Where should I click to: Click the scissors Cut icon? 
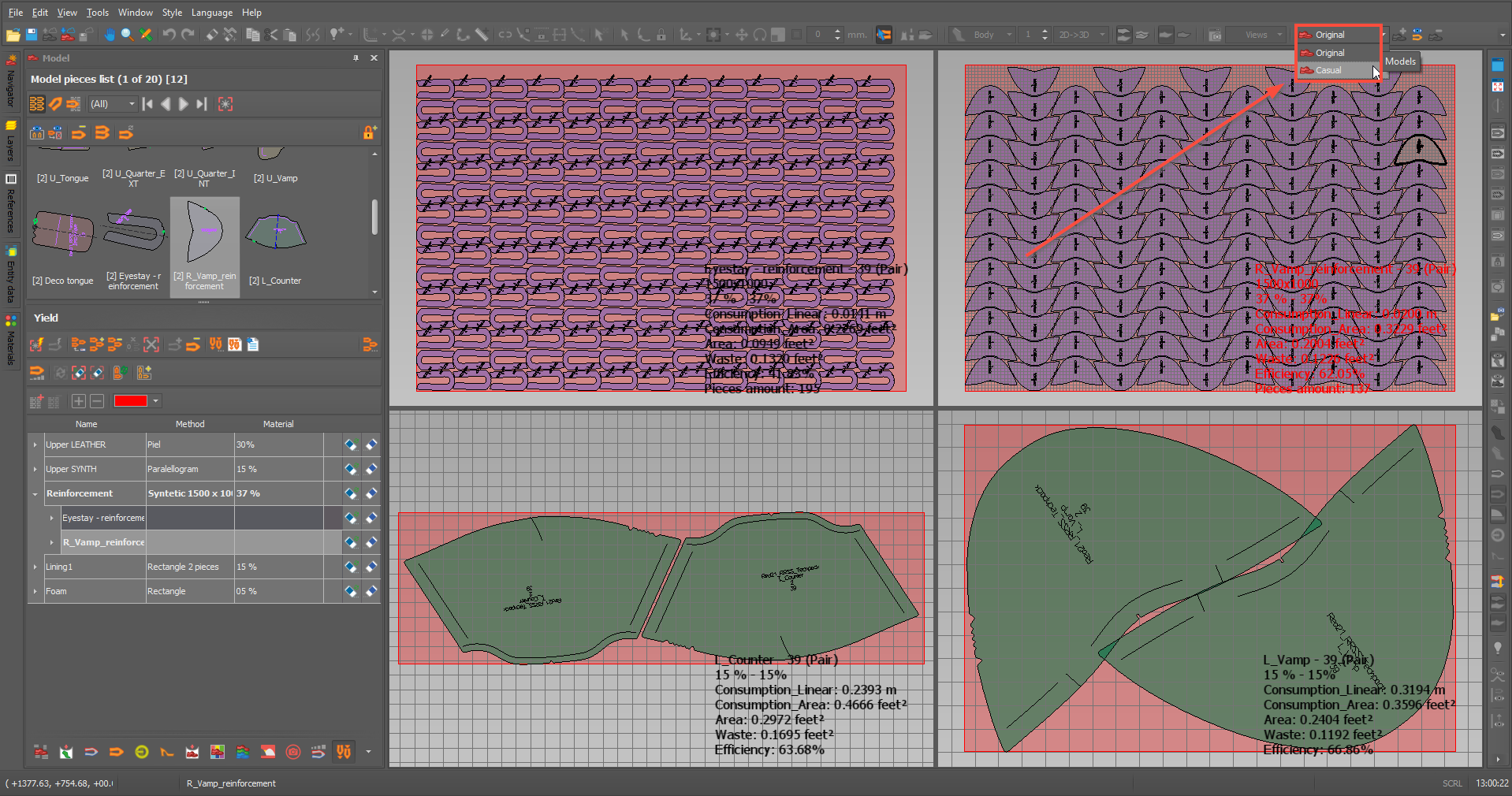click(x=272, y=35)
